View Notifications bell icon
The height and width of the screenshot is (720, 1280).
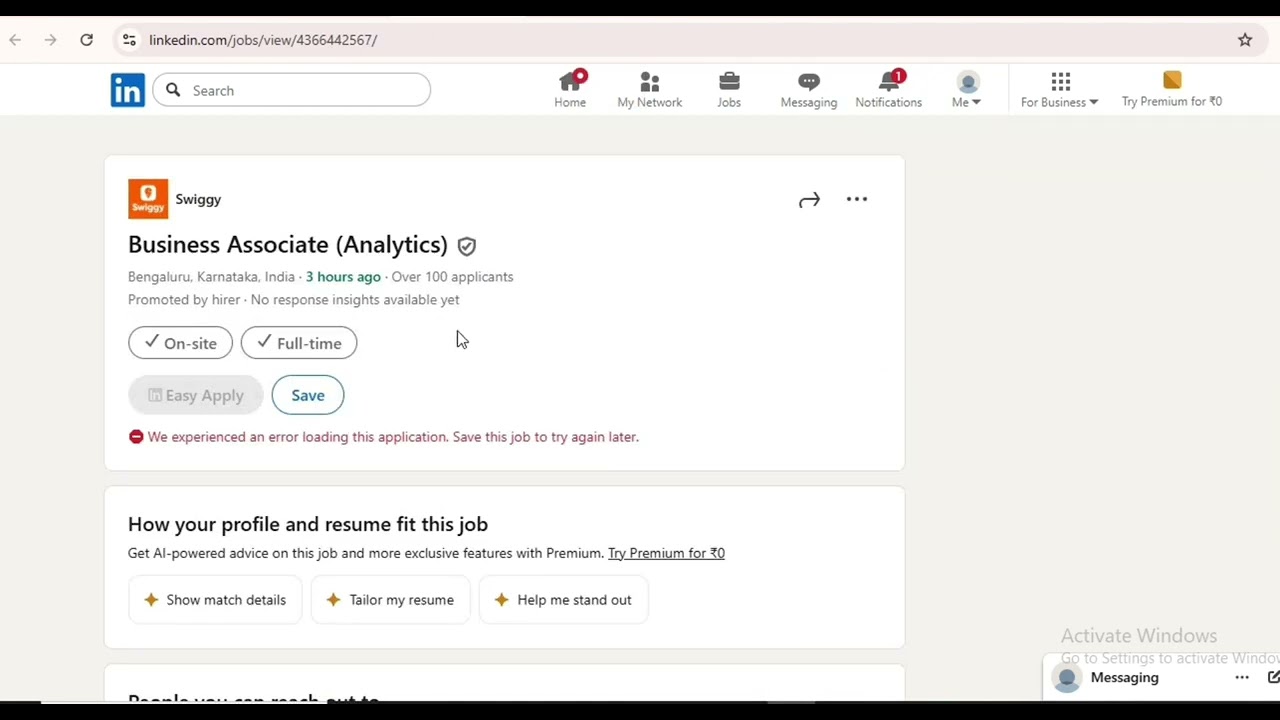[889, 89]
